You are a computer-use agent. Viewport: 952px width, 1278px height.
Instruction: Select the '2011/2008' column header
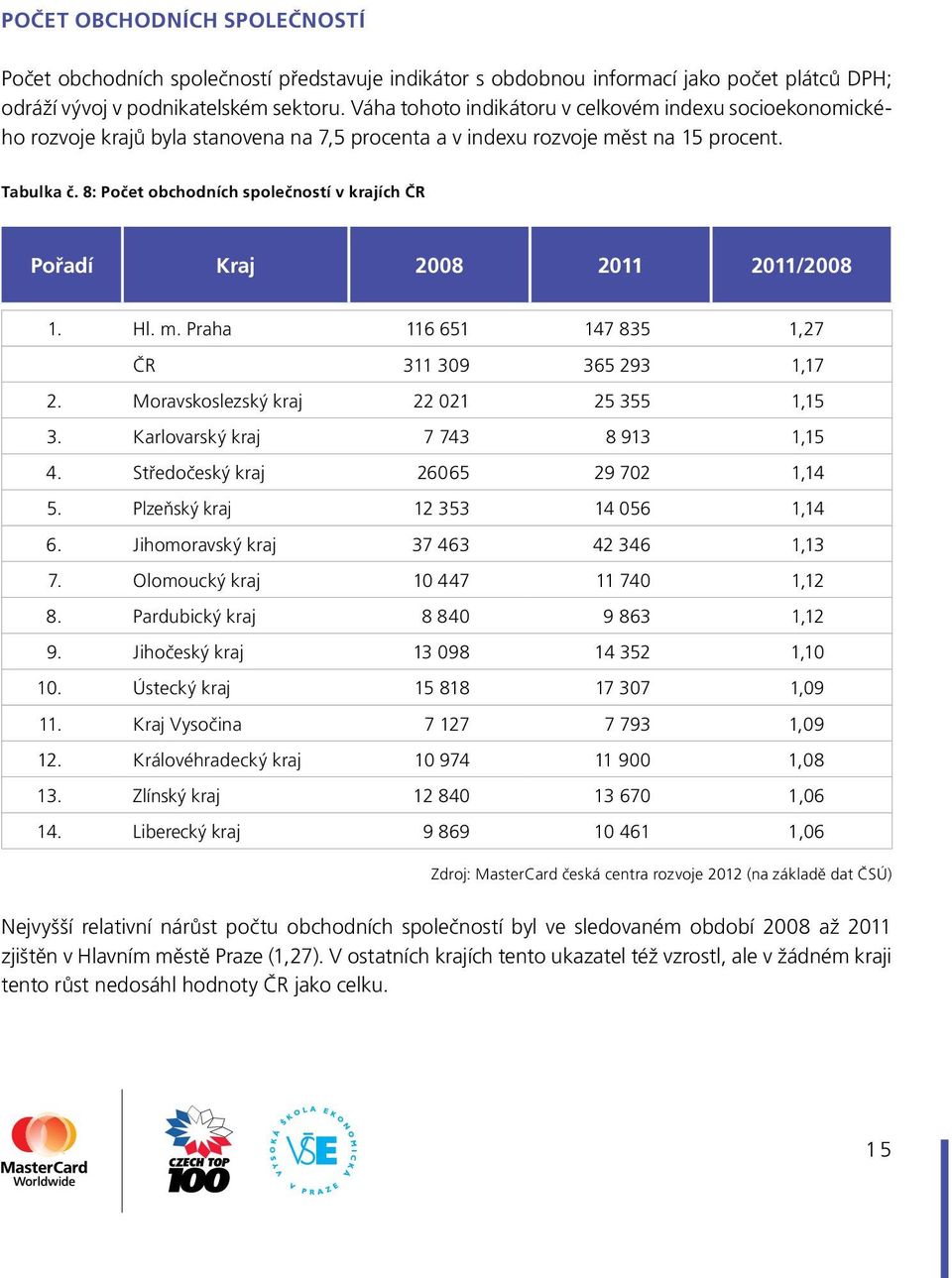pyautogui.click(x=801, y=265)
